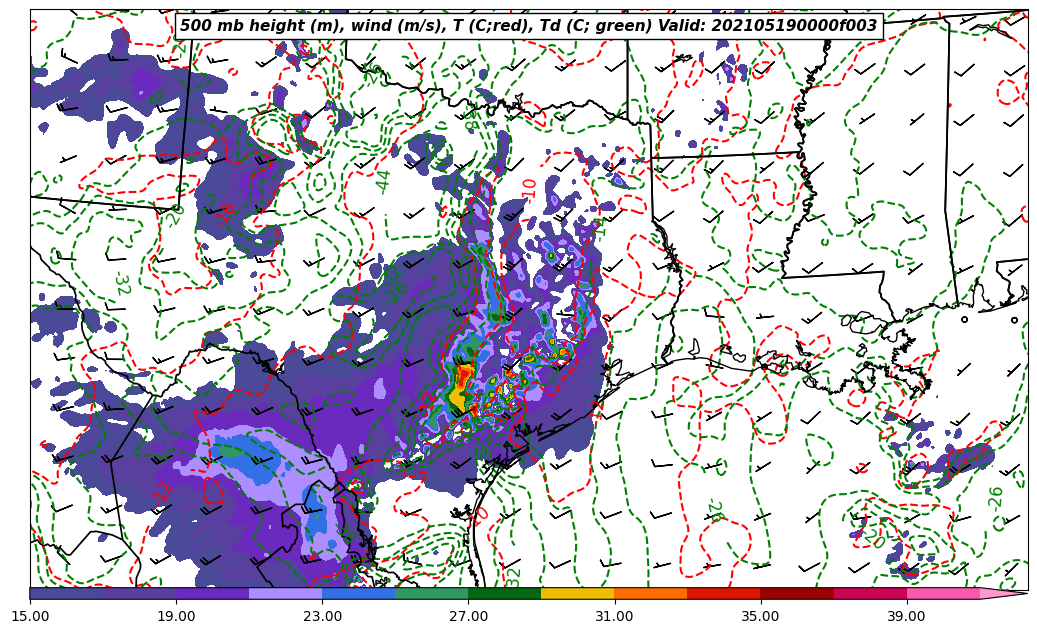1037x633 pixels.
Task: Select the bright blue colorbar segment
Action: tap(358, 593)
